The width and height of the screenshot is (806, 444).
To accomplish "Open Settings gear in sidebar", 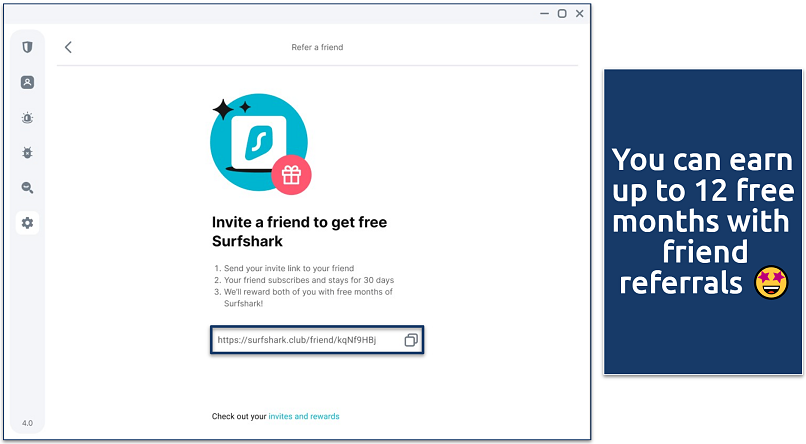I will [x=27, y=223].
